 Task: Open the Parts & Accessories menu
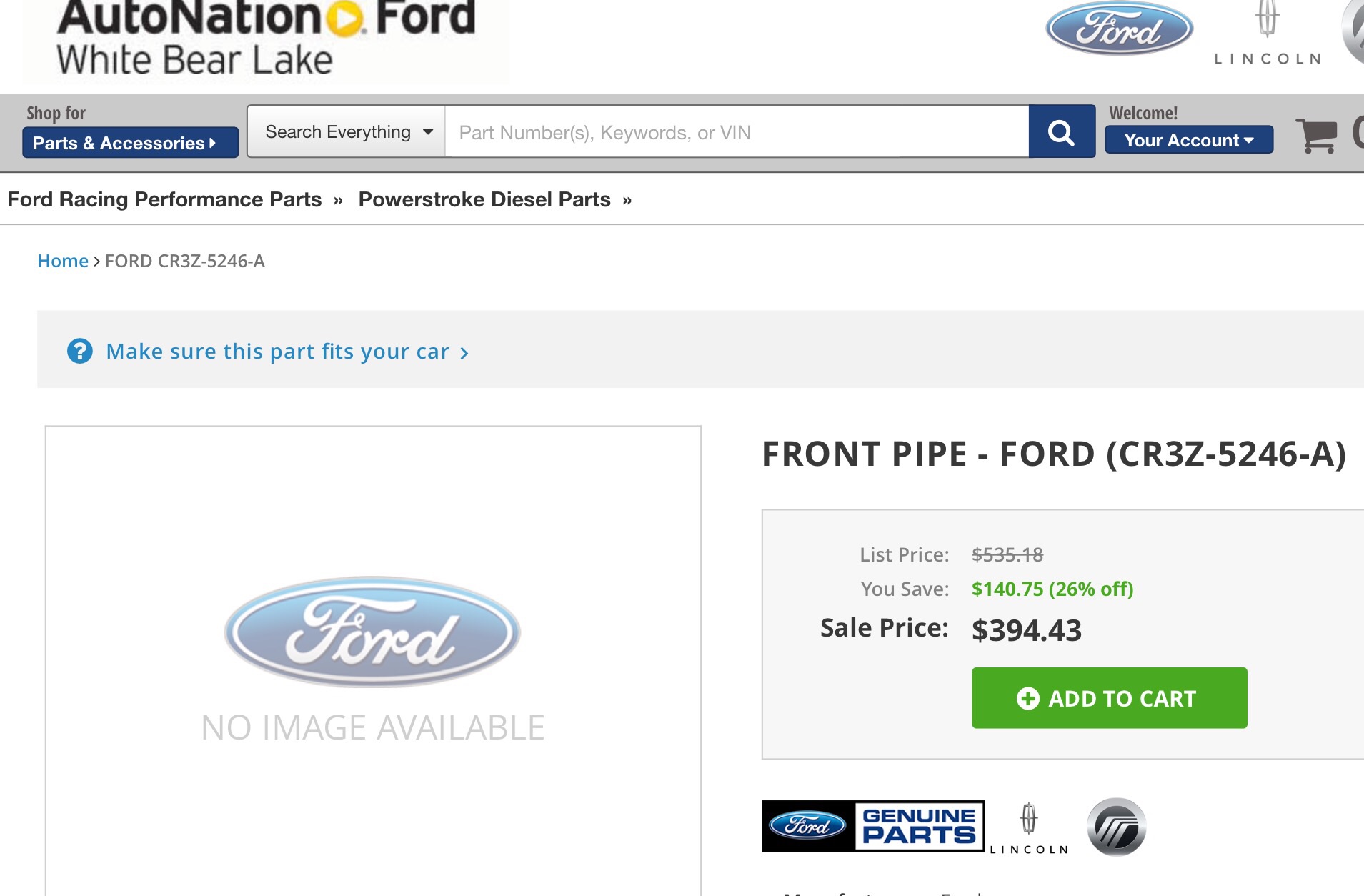[x=130, y=143]
